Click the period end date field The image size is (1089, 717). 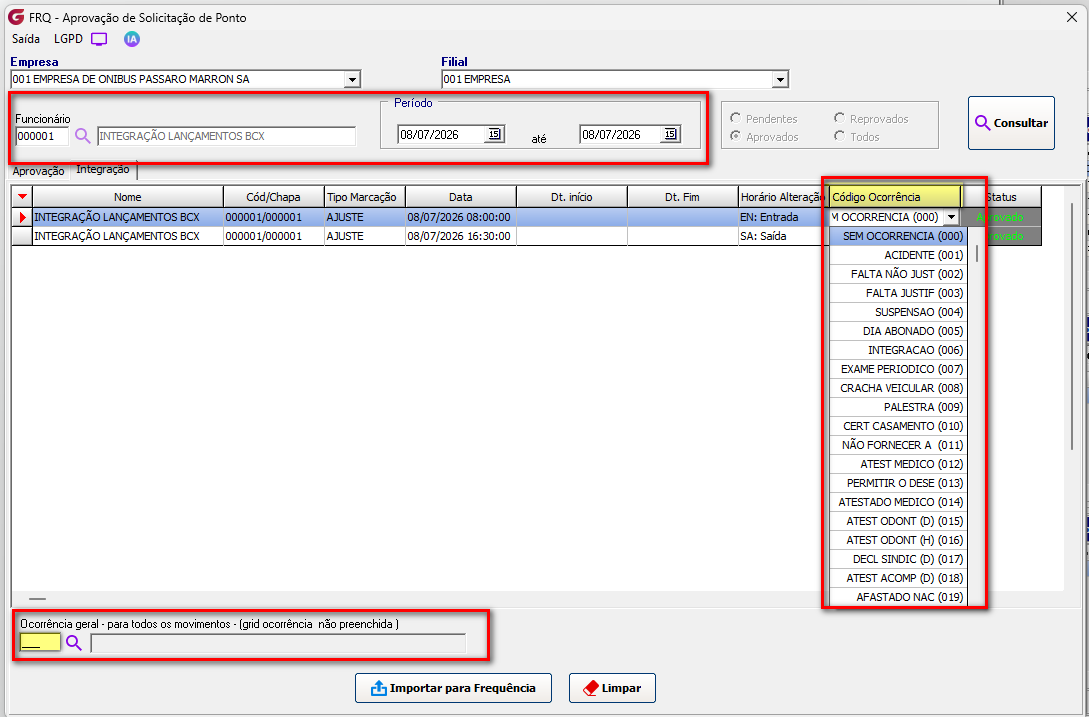point(619,135)
